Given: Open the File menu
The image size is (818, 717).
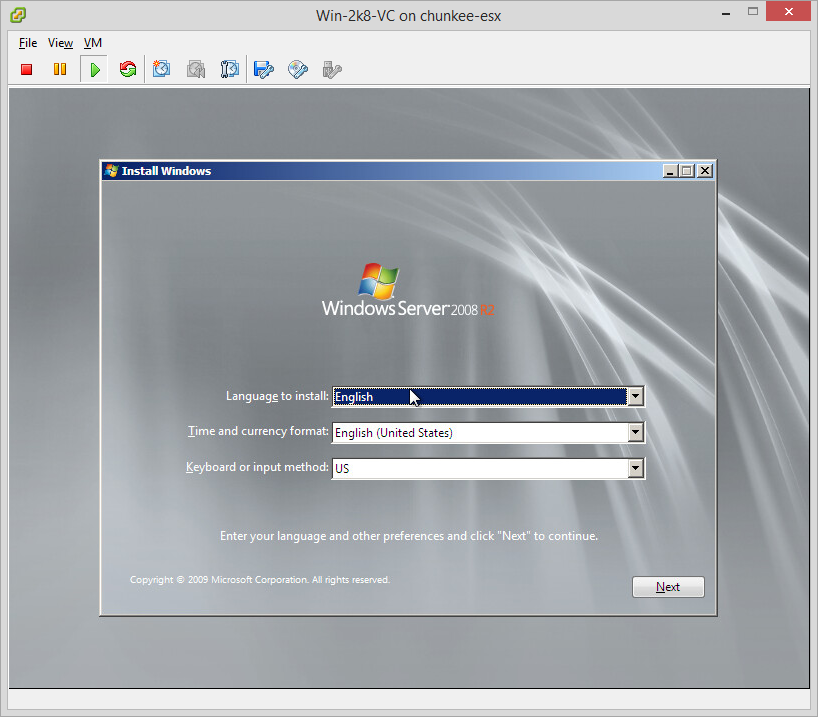Looking at the screenshot, I should (28, 43).
